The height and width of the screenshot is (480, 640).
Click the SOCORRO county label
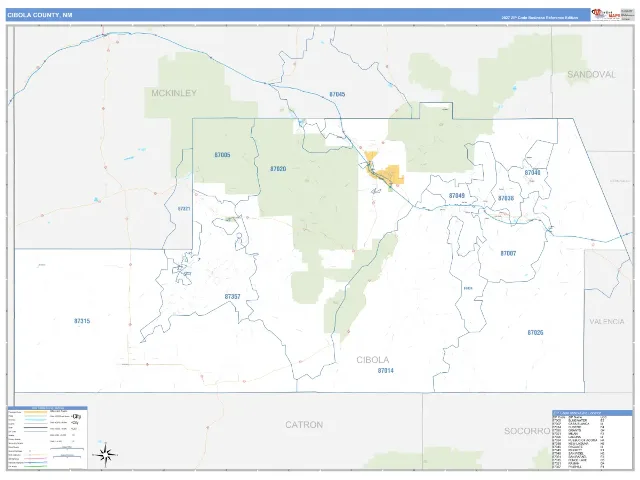[527, 431]
